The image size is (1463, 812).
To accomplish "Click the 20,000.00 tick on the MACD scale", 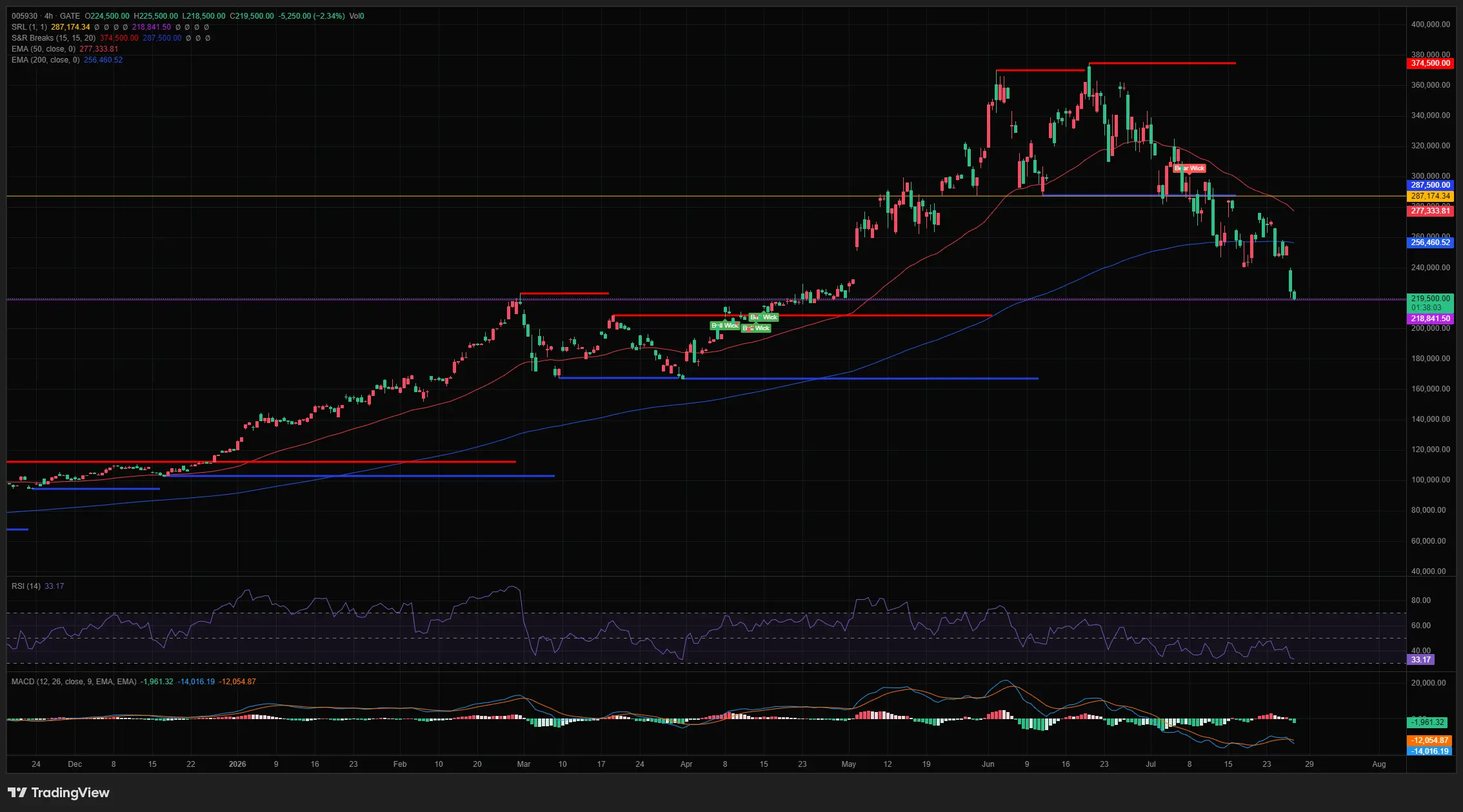I will (x=1428, y=683).
